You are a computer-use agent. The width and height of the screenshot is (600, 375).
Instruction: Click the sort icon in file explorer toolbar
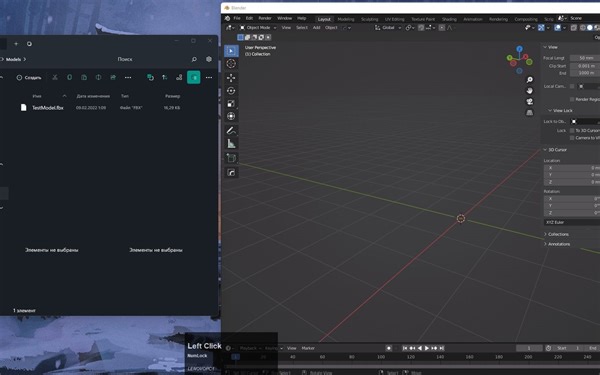(165, 77)
